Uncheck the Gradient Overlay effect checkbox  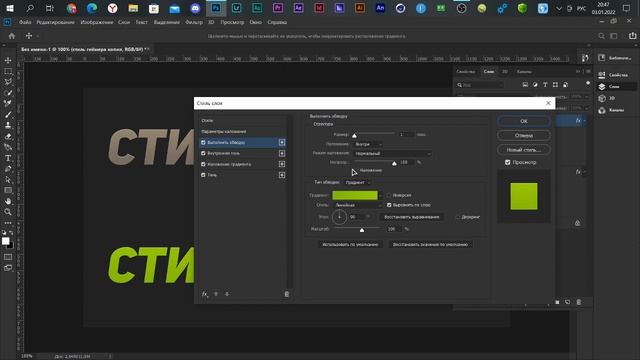203,164
